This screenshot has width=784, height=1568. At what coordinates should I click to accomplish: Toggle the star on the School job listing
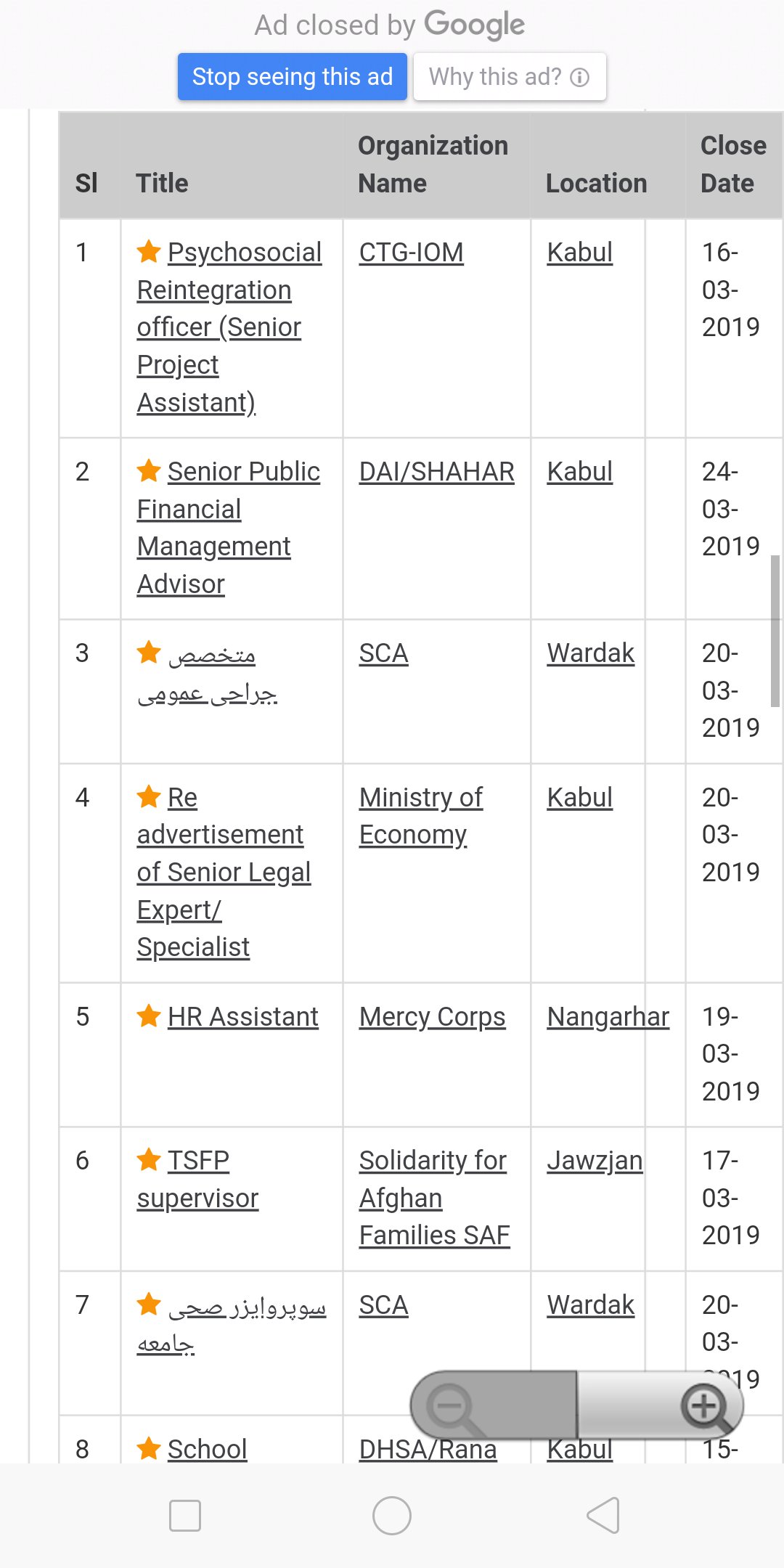pyautogui.click(x=149, y=1448)
